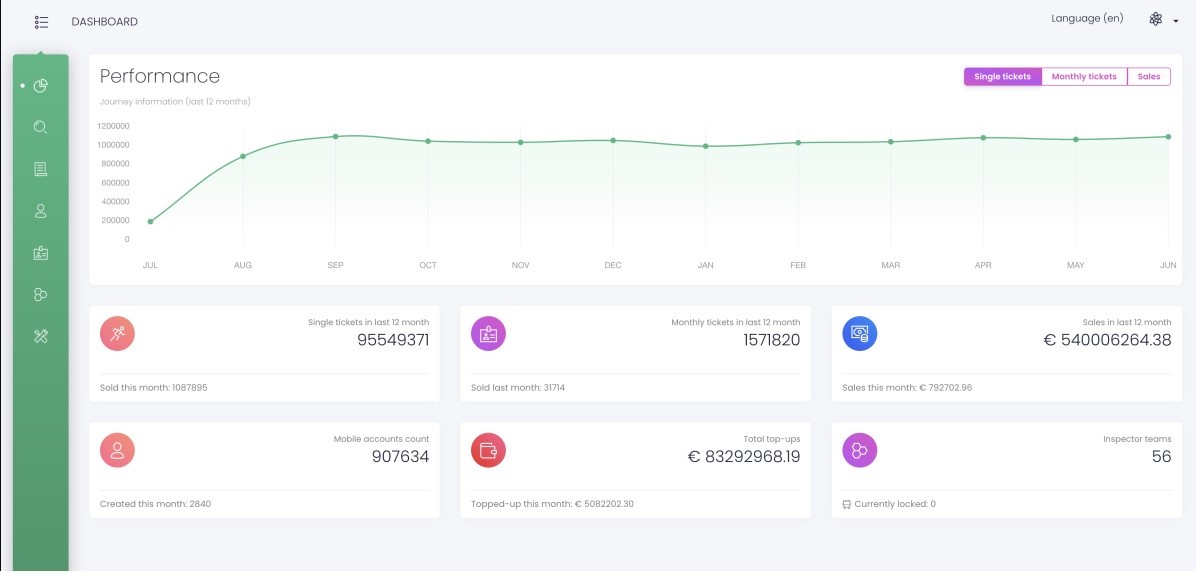Click the rocket icon on Single tickets card
The image size is (1196, 584).
click(x=117, y=333)
